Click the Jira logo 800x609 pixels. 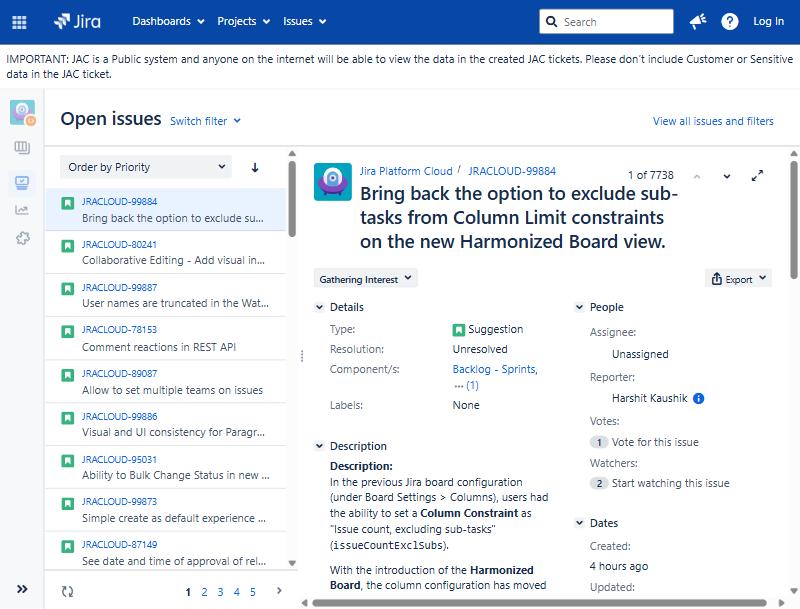(77, 21)
